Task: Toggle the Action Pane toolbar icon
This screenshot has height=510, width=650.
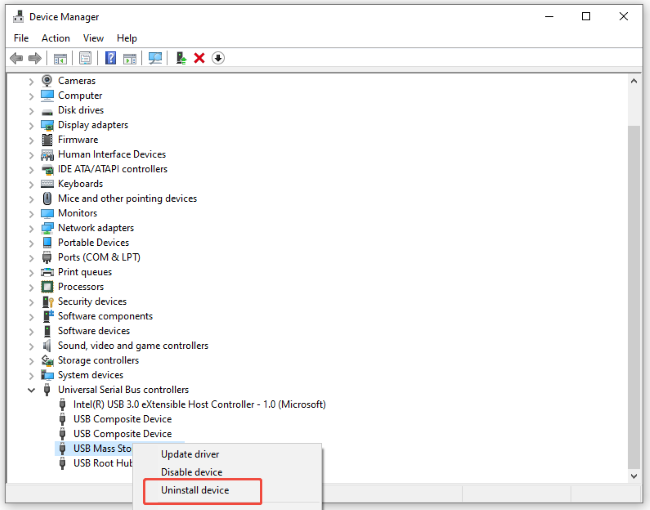Action: point(130,58)
